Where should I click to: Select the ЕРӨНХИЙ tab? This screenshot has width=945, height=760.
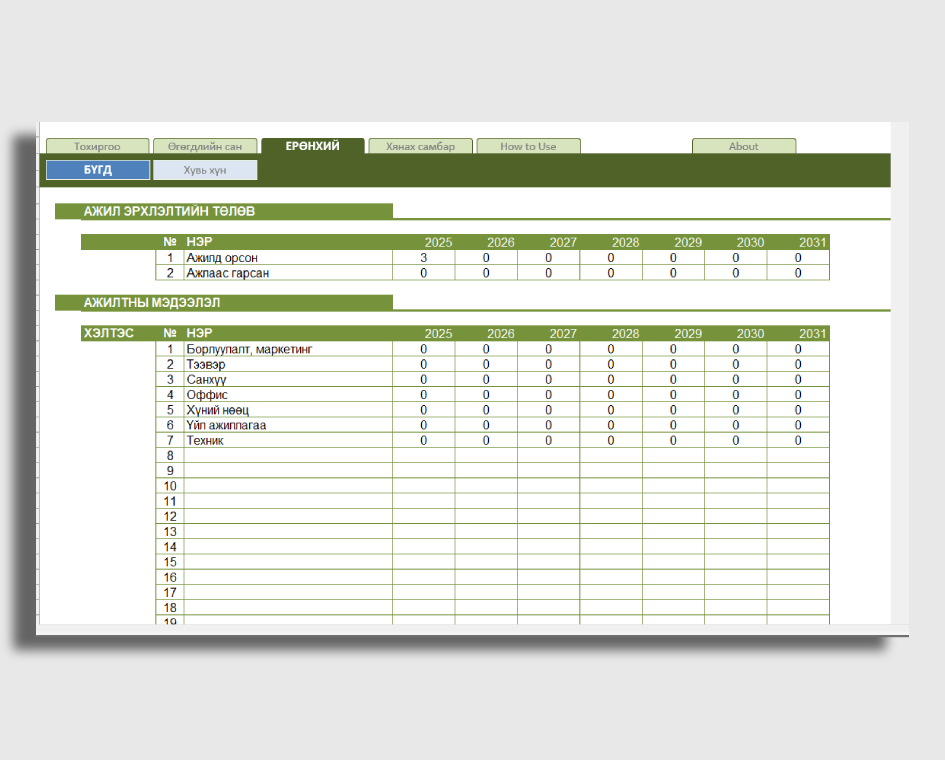(312, 146)
